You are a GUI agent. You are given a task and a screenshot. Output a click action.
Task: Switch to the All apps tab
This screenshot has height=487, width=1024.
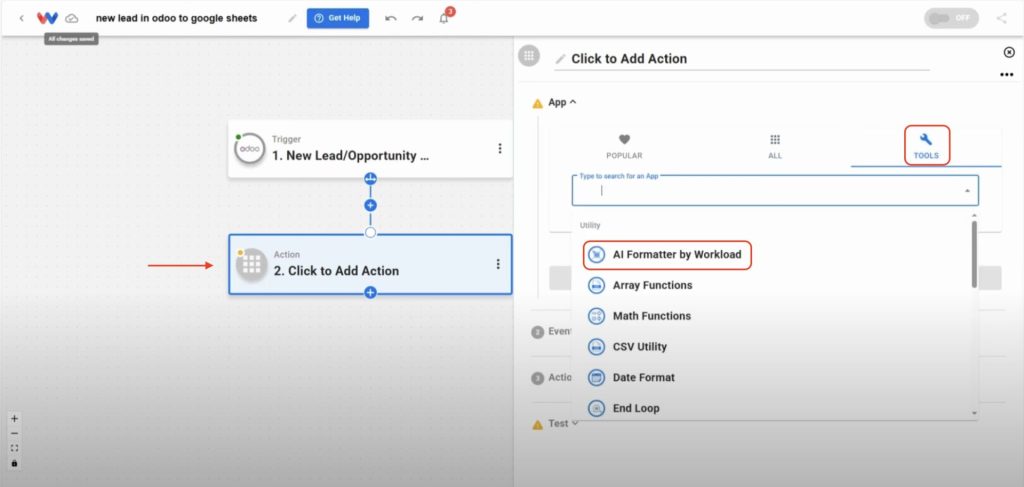pos(775,147)
